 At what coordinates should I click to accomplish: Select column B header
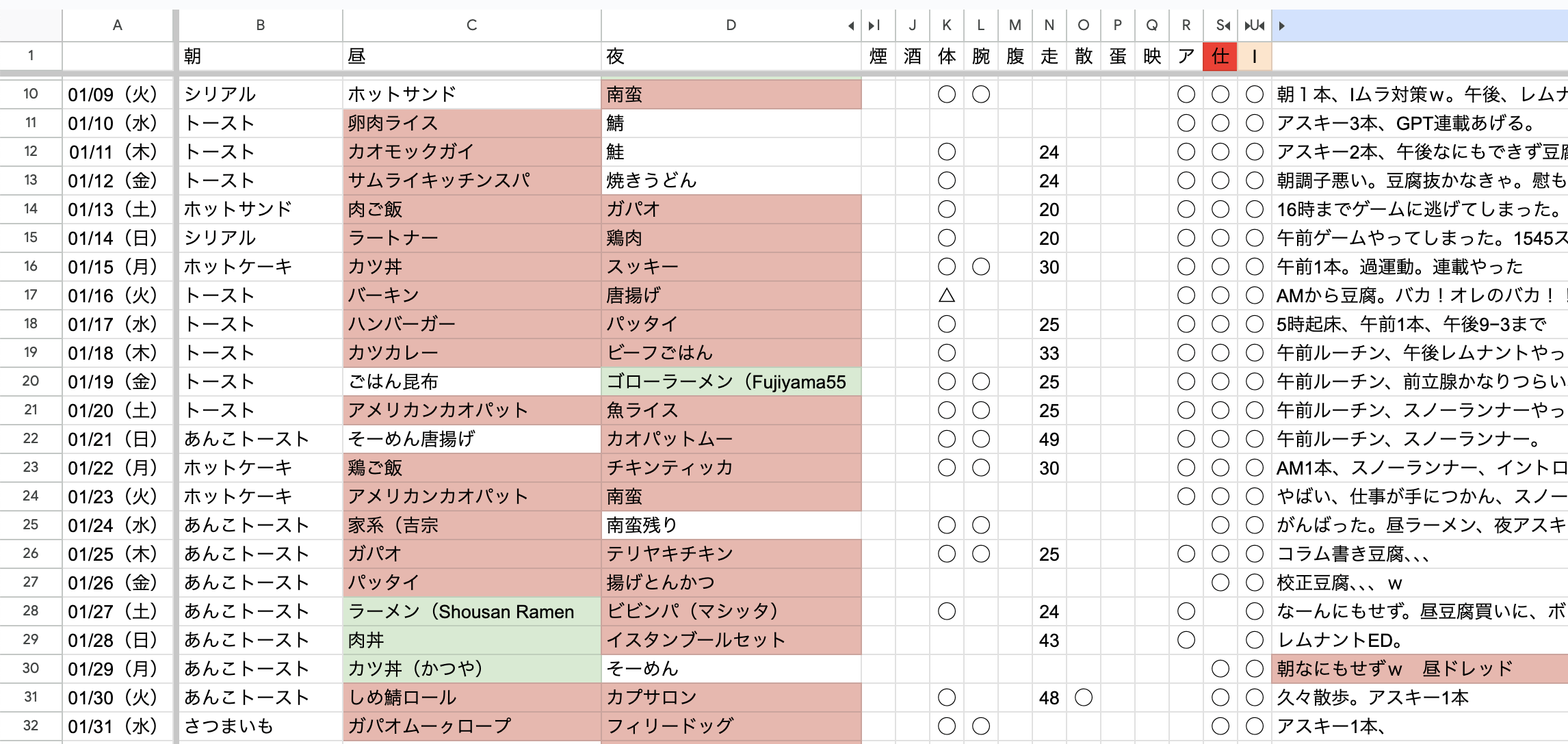261,25
